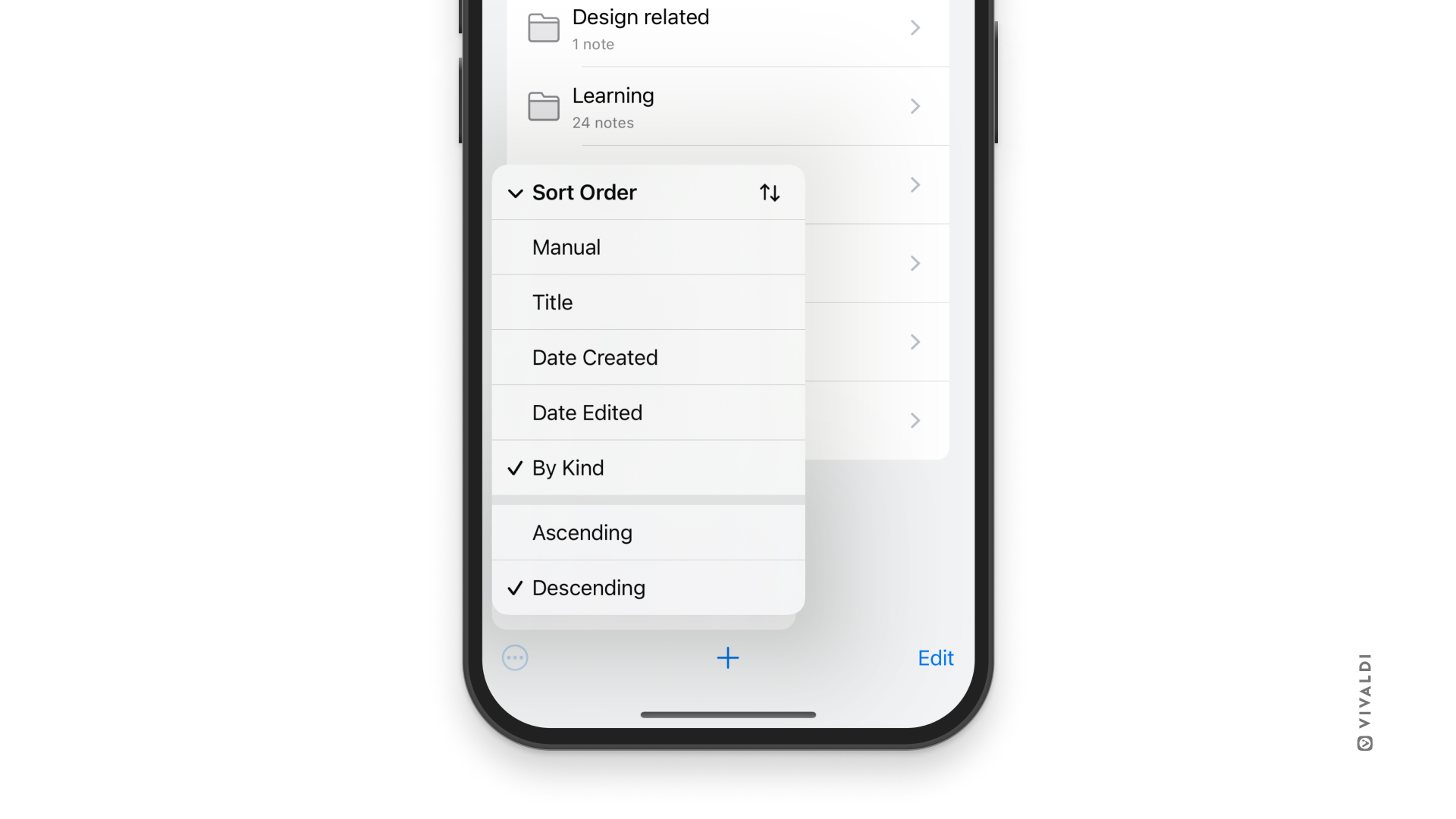Click the Design related folder icon
Viewport: 1456px width, 819px height.
[544, 27]
